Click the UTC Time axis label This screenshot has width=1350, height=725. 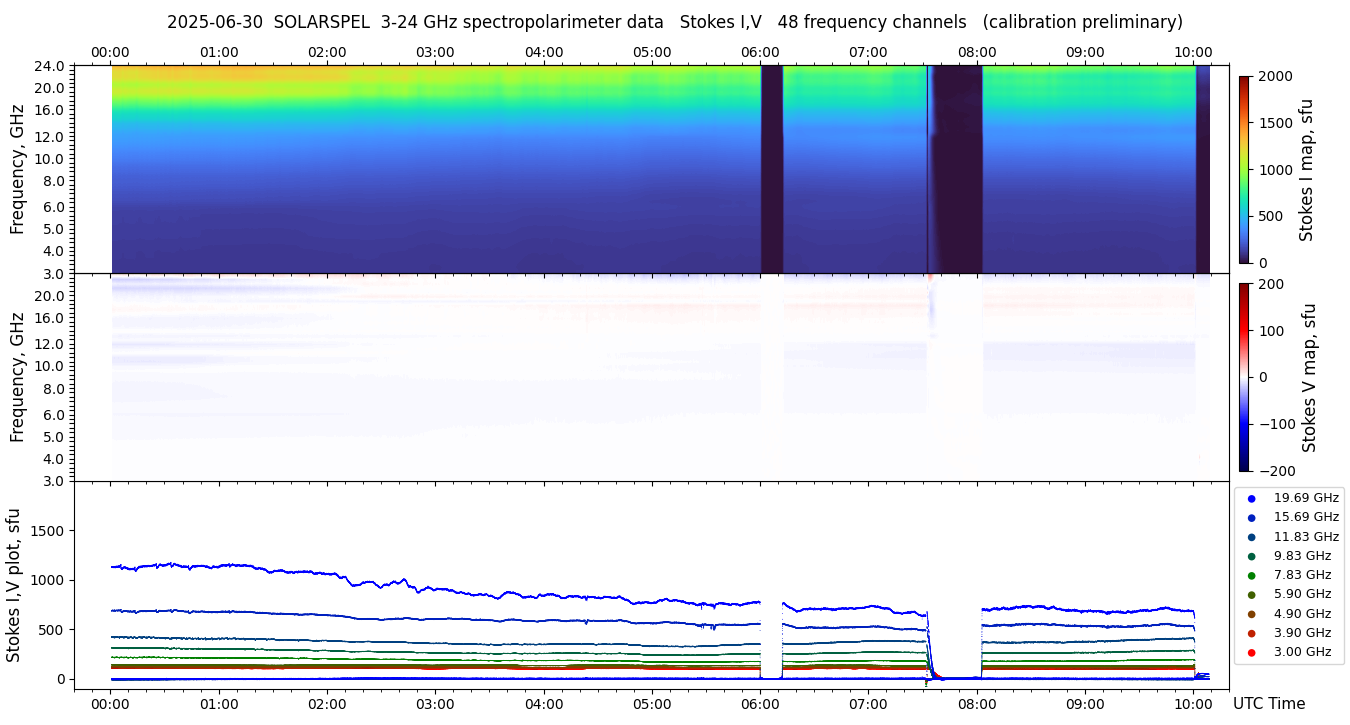(1268, 703)
